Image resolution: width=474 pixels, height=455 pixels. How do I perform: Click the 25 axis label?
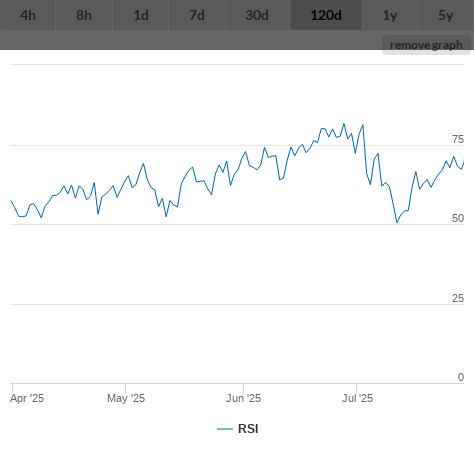[458, 298]
